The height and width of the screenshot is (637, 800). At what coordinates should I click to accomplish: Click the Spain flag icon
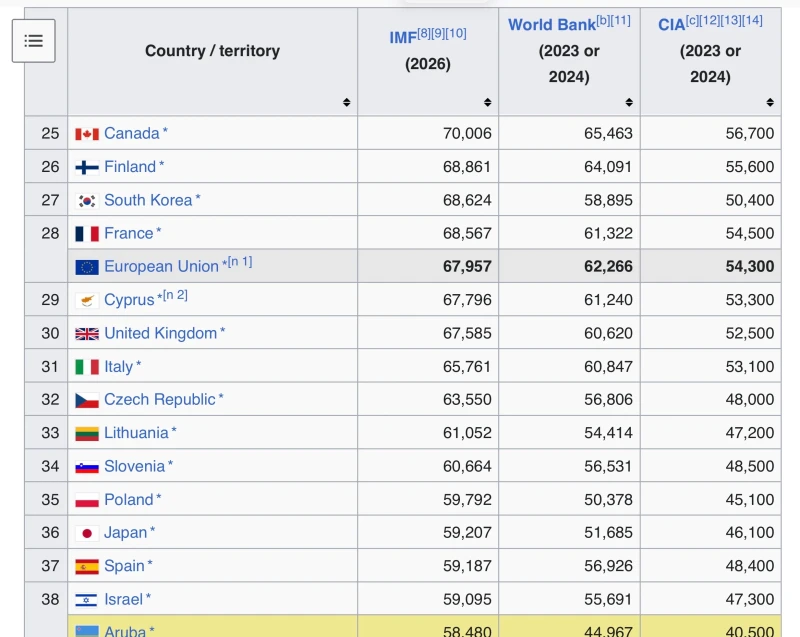[x=87, y=567]
